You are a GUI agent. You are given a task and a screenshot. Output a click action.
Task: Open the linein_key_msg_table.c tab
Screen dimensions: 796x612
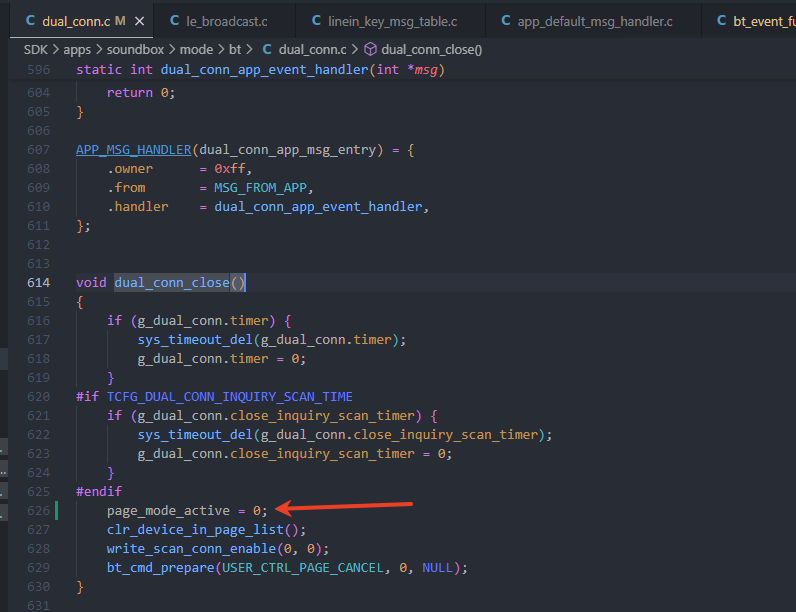pyautogui.click(x=392, y=21)
